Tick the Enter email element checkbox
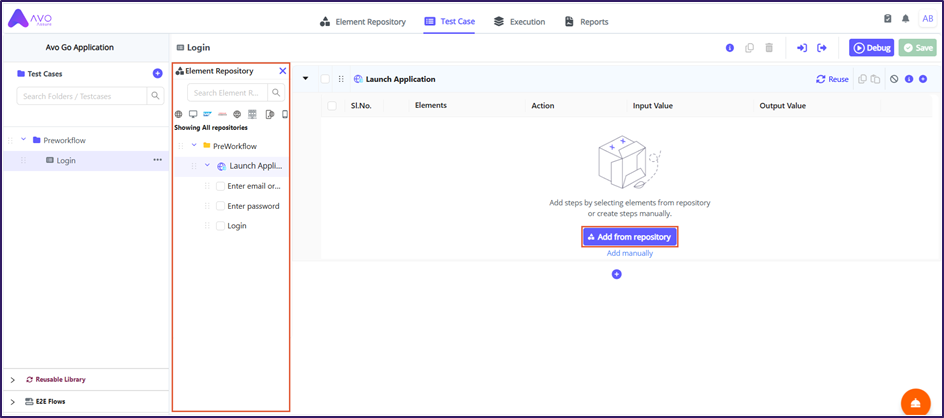944x418 pixels. (221, 186)
